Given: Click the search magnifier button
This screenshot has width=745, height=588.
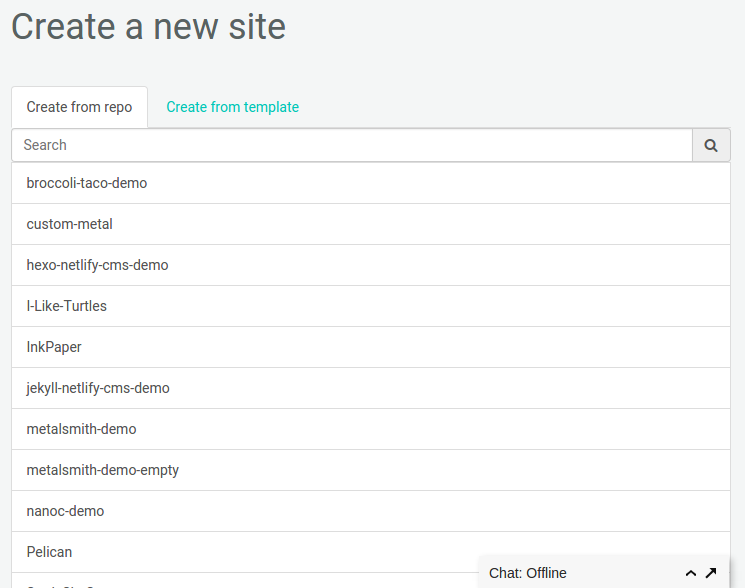Looking at the screenshot, I should [711, 145].
